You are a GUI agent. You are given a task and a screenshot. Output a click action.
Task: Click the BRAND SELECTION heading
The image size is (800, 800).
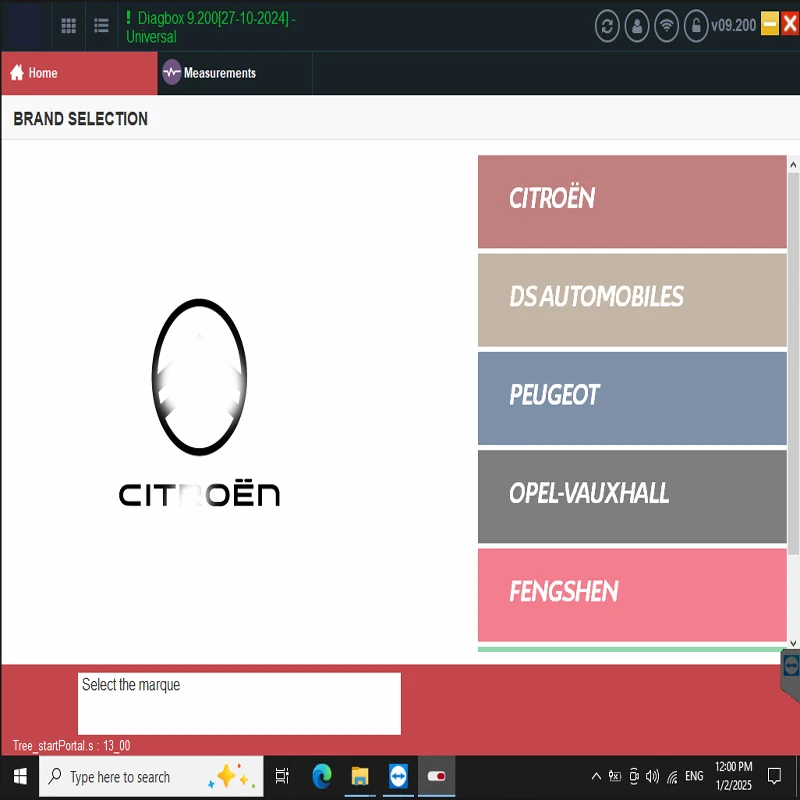81,119
